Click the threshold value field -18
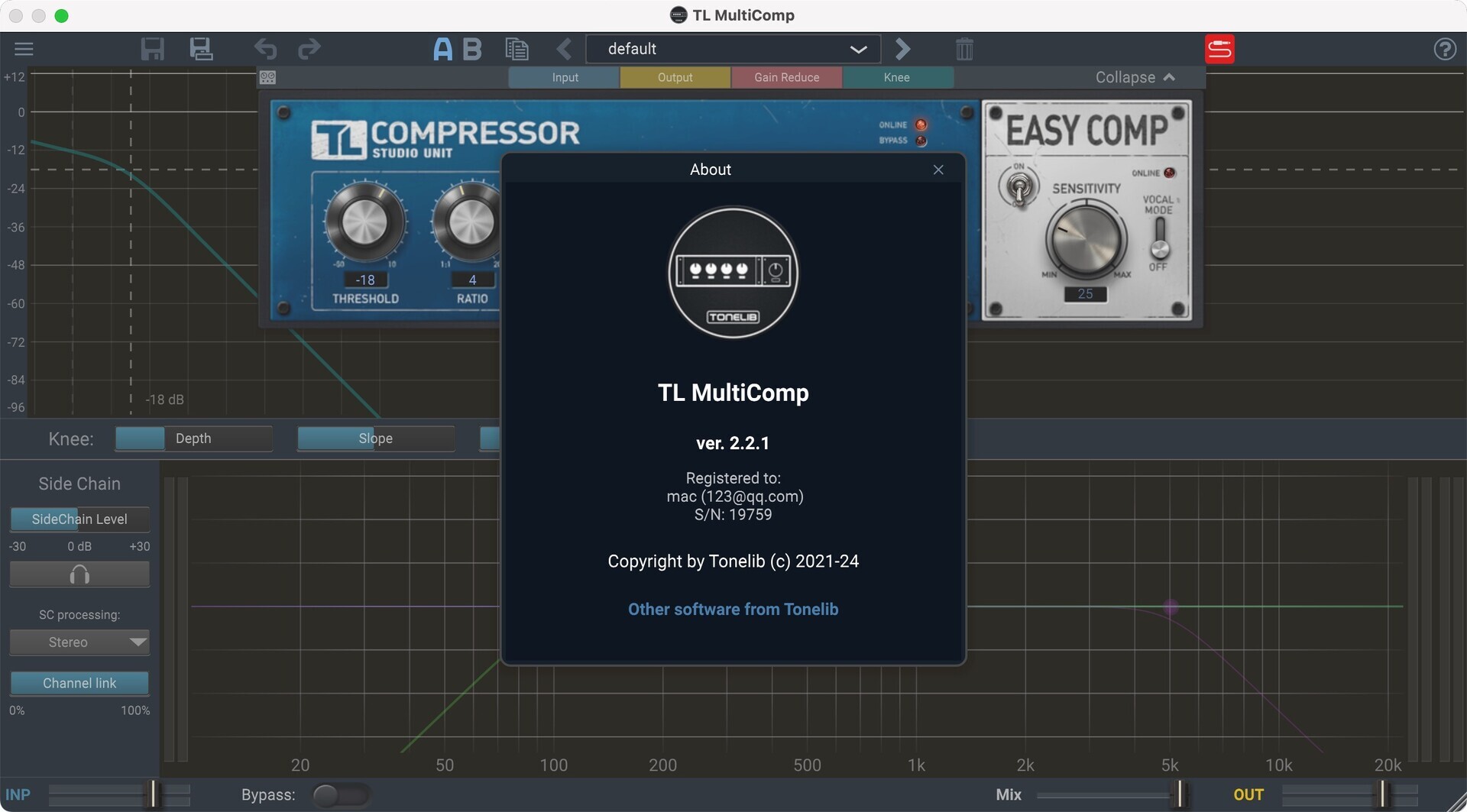 pos(365,280)
